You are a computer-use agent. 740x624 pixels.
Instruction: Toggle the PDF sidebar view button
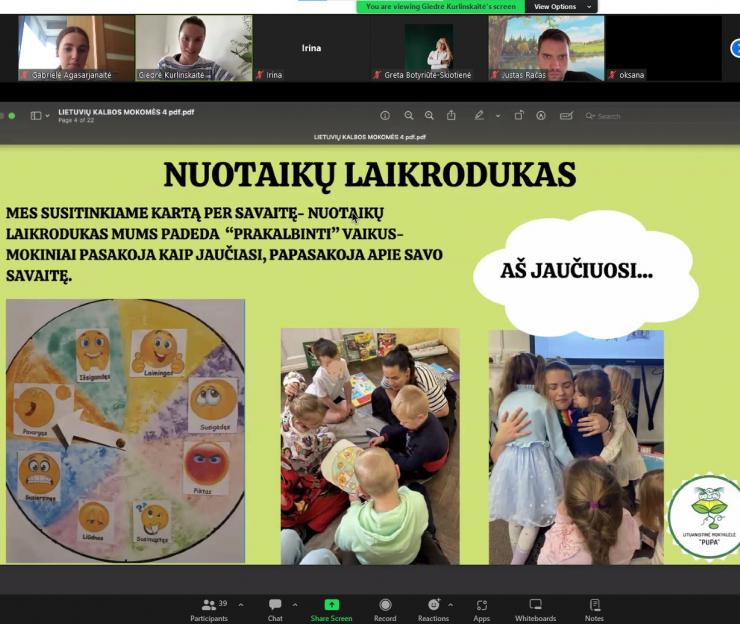[x=36, y=116]
